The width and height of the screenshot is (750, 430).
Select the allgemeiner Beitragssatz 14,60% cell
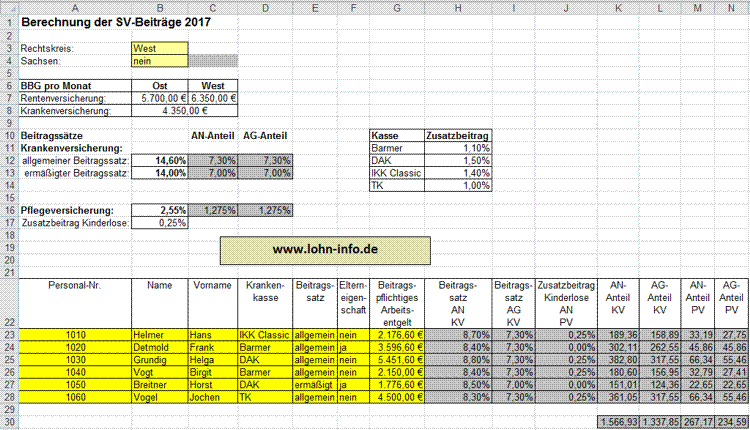[x=160, y=160]
